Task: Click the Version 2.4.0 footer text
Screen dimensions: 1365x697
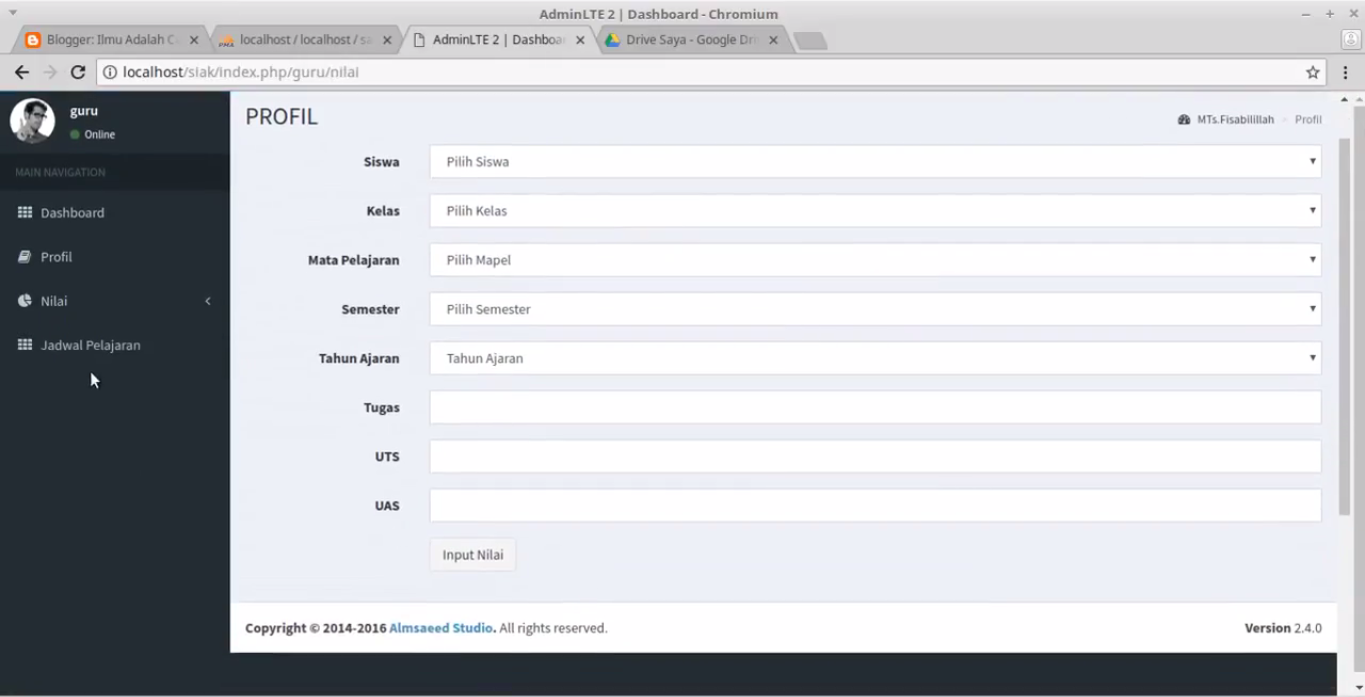Action: click(1283, 628)
